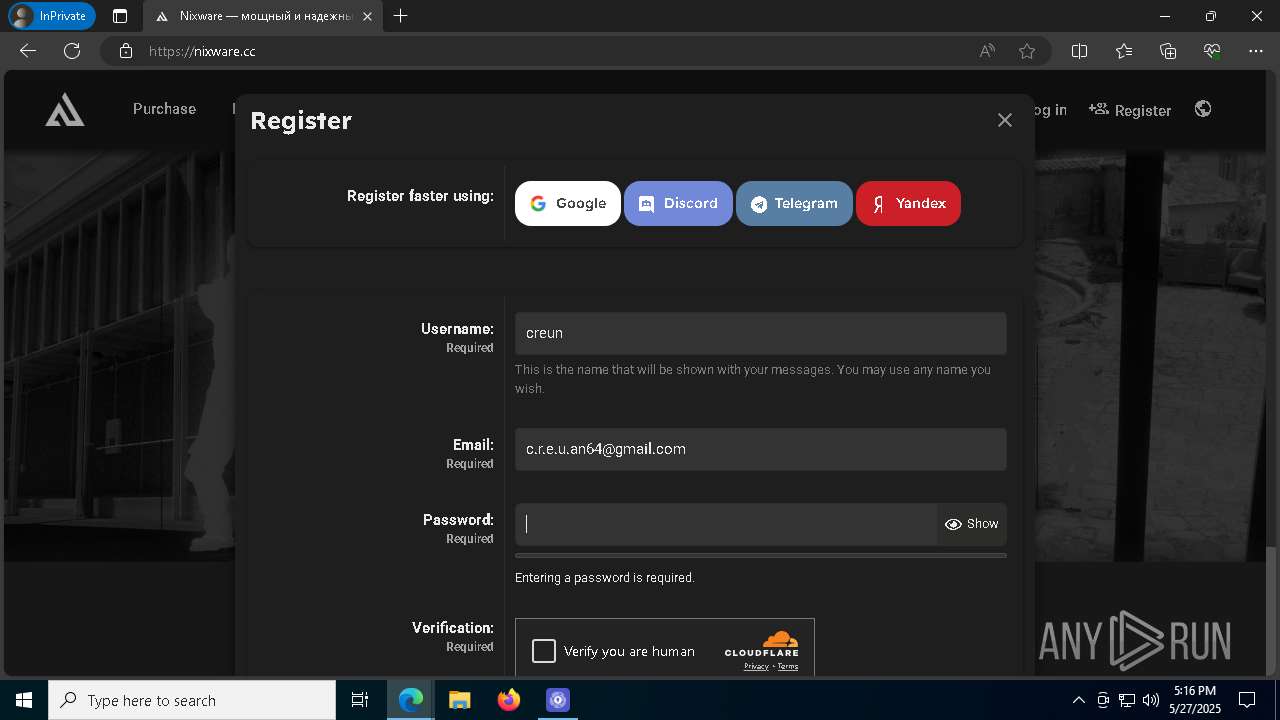Open Split screen icon
1280x720 pixels.
[1079, 51]
